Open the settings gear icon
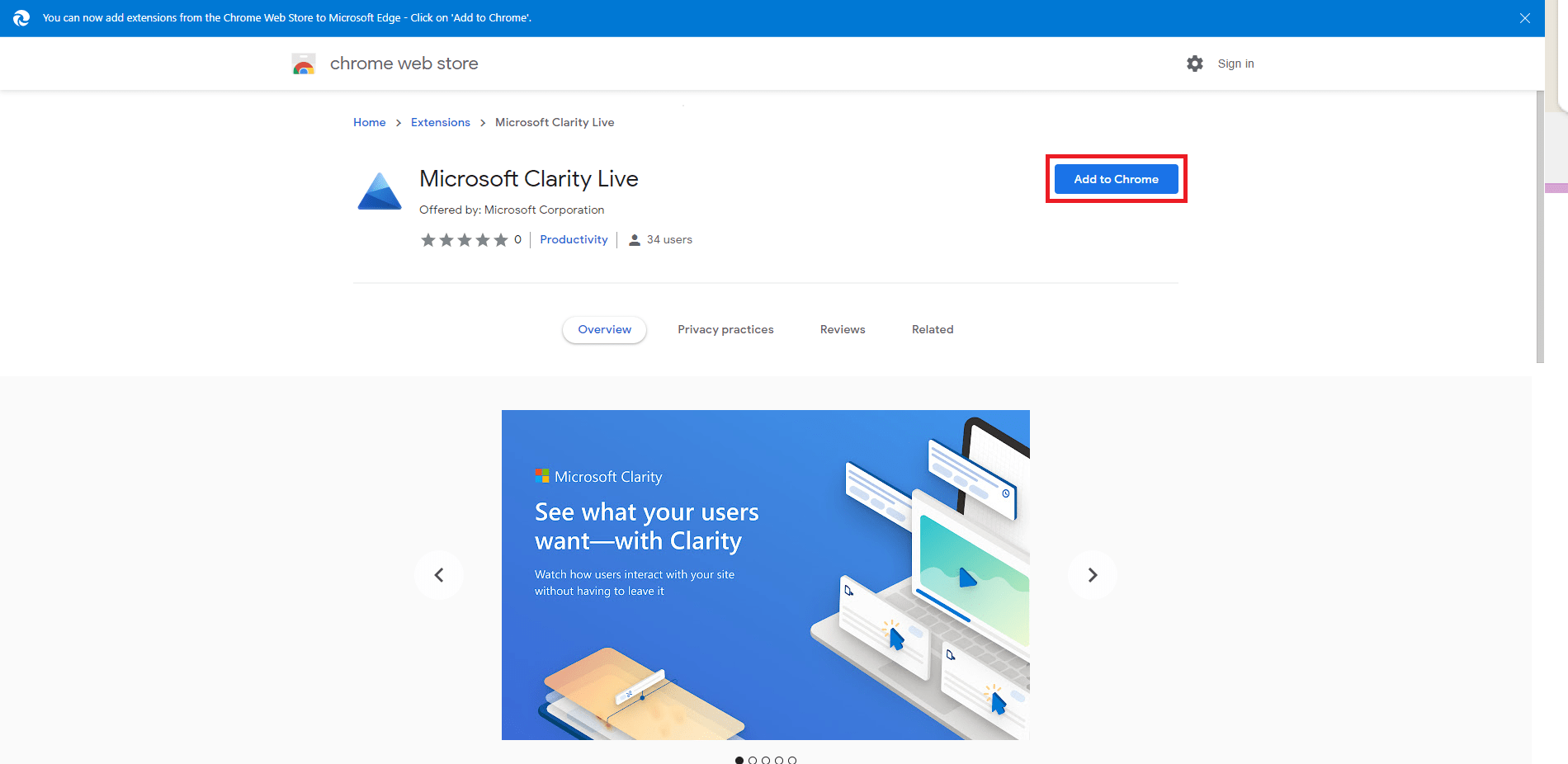Viewport: 1568px width, 764px height. point(1195,64)
